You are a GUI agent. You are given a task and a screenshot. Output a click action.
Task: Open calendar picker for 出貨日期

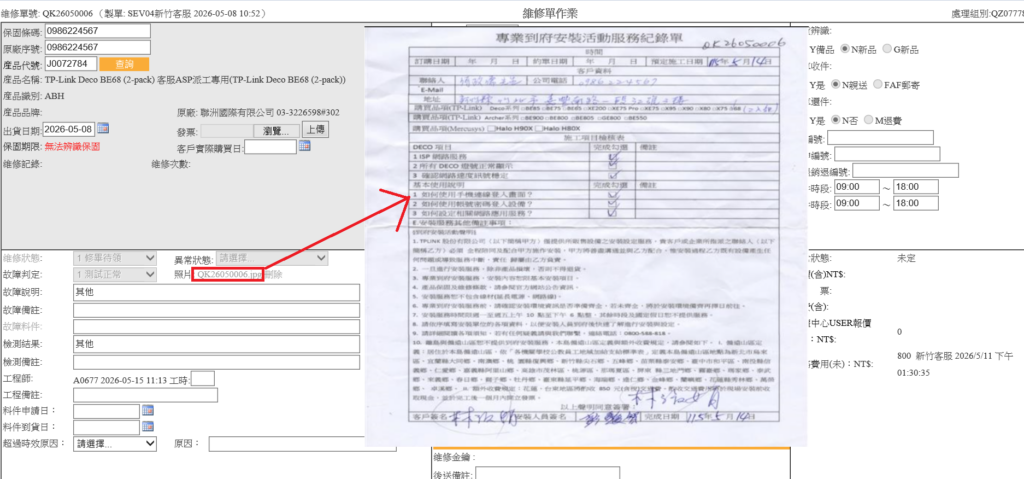[103, 128]
